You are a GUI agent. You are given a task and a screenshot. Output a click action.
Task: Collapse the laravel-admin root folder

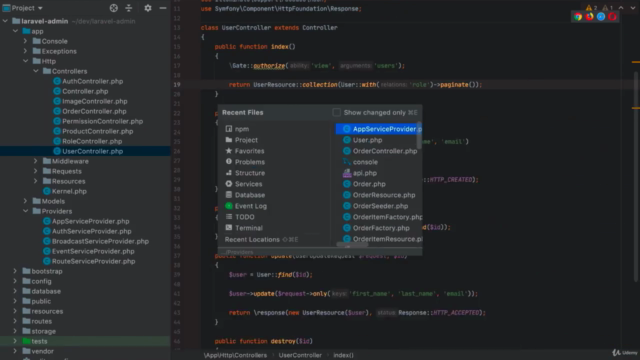click(x=5, y=21)
